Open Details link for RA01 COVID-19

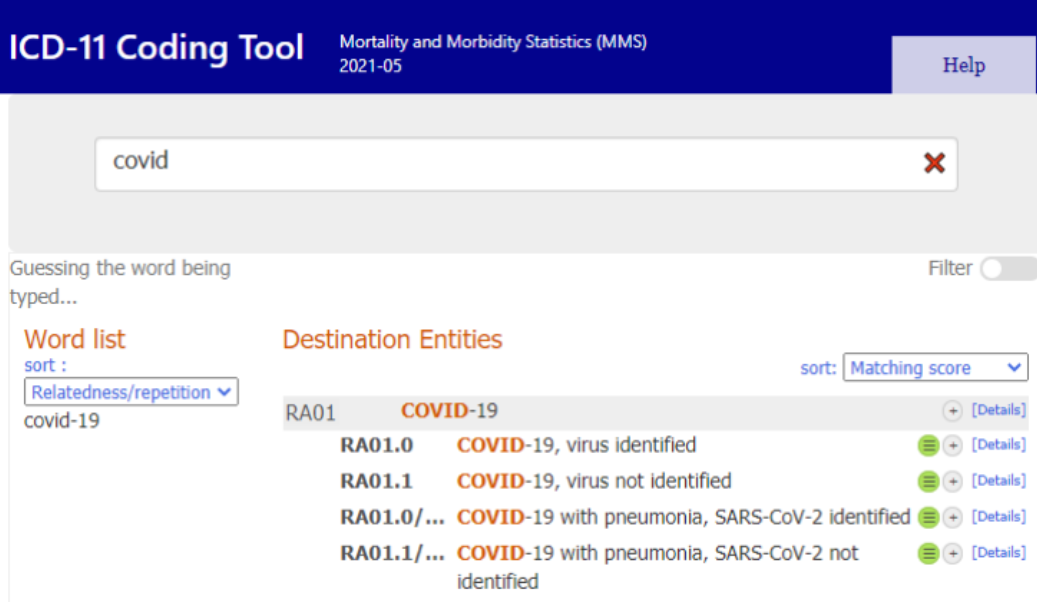click(x=999, y=410)
